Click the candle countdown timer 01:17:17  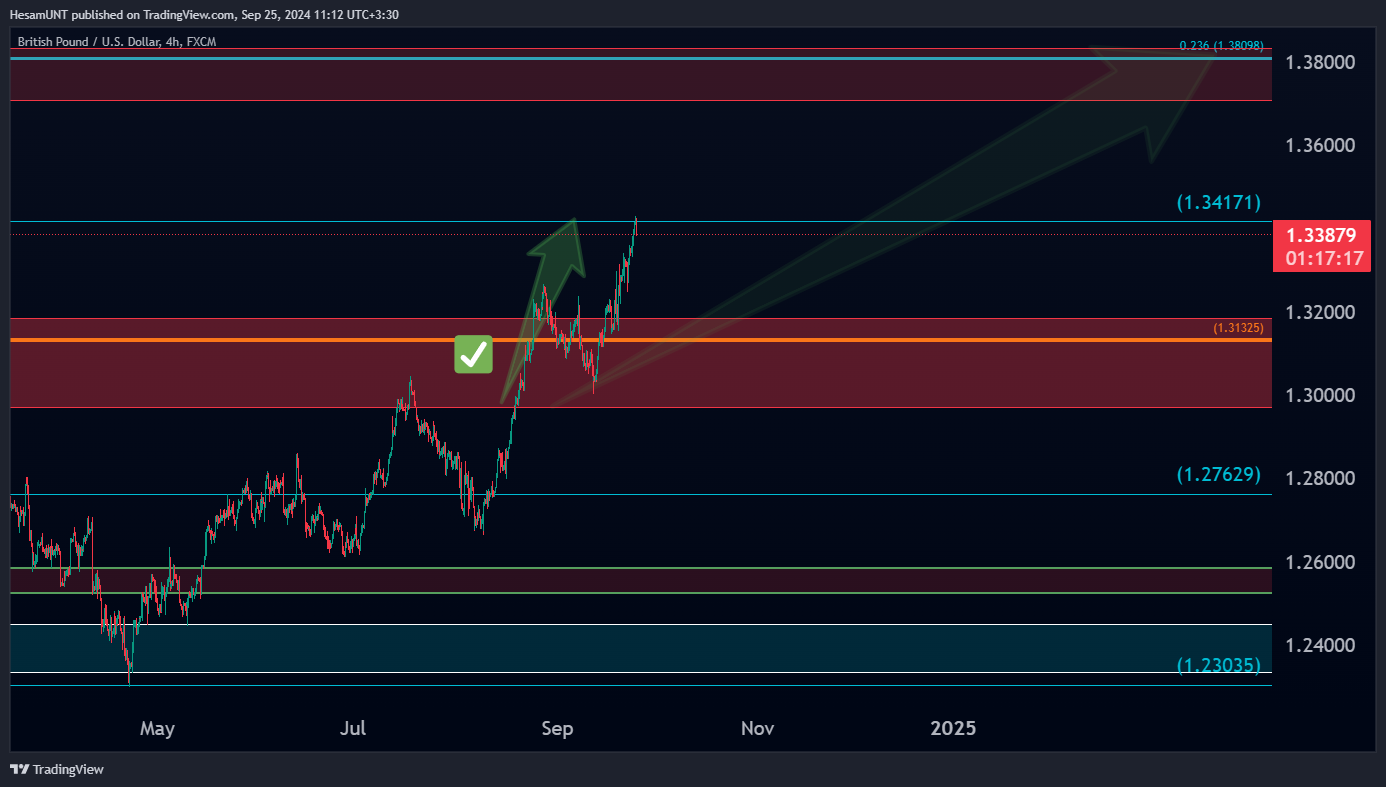point(1324,258)
